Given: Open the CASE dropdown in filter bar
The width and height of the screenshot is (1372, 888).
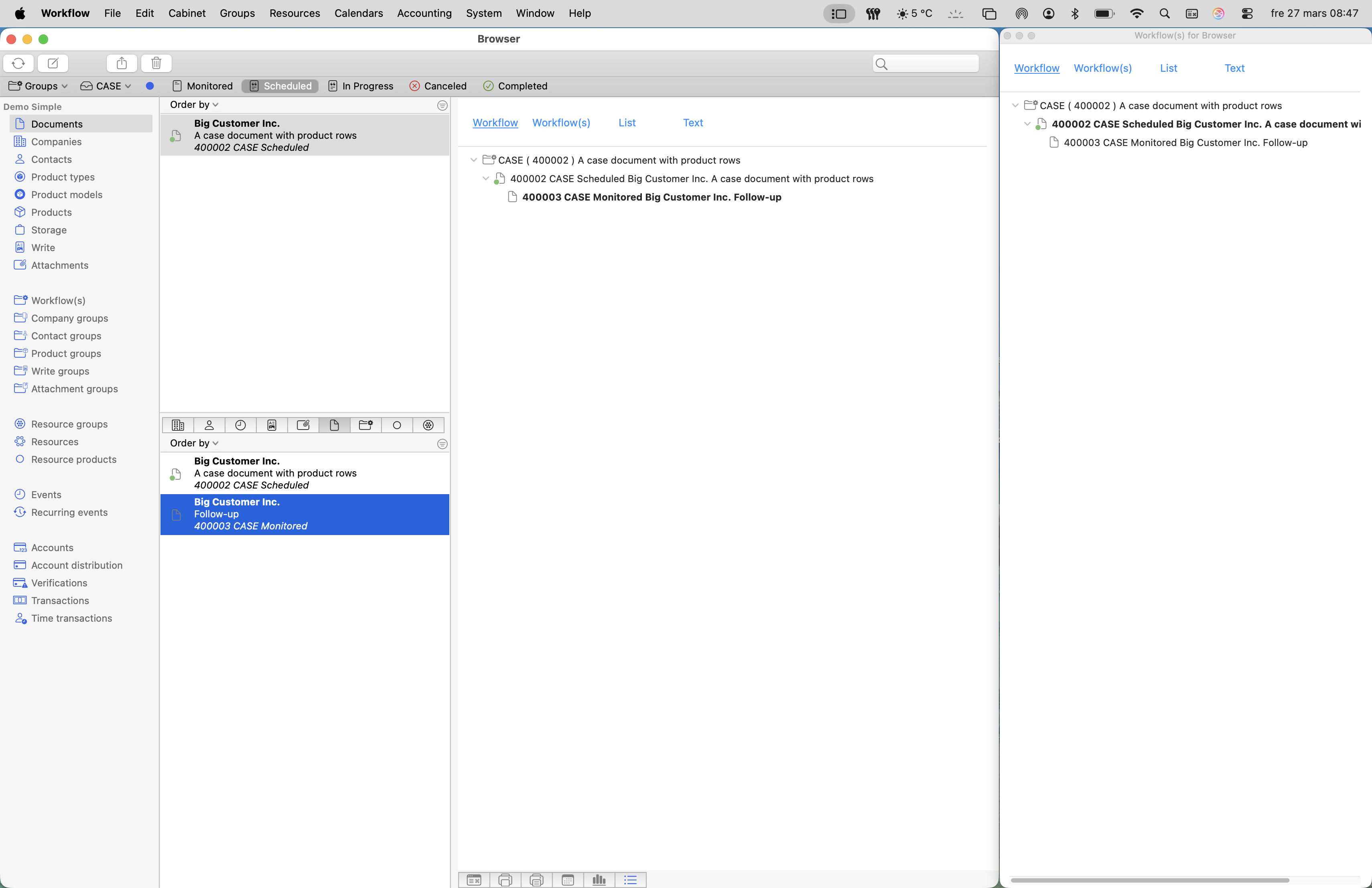Looking at the screenshot, I should (106, 86).
